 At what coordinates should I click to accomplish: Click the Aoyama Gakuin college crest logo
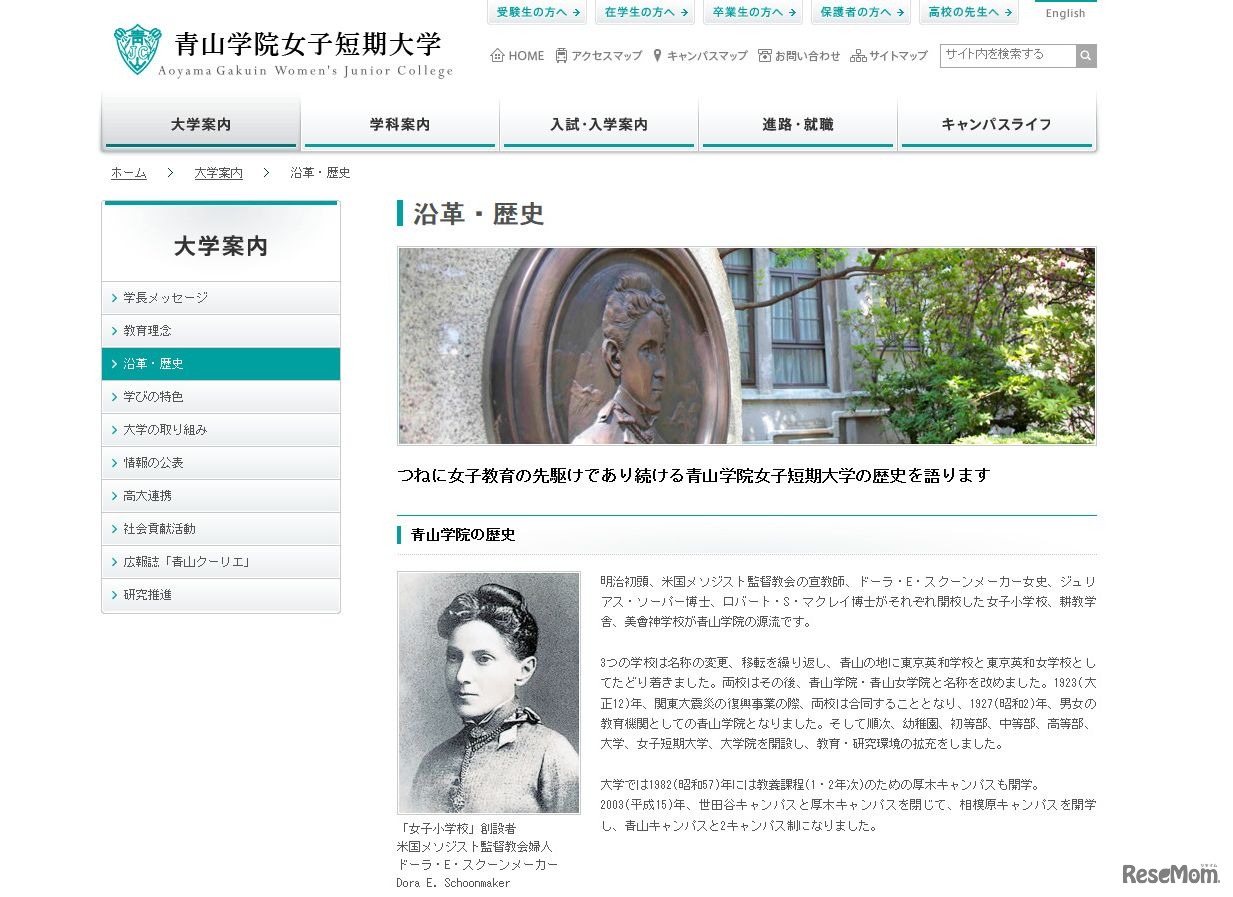pos(137,50)
